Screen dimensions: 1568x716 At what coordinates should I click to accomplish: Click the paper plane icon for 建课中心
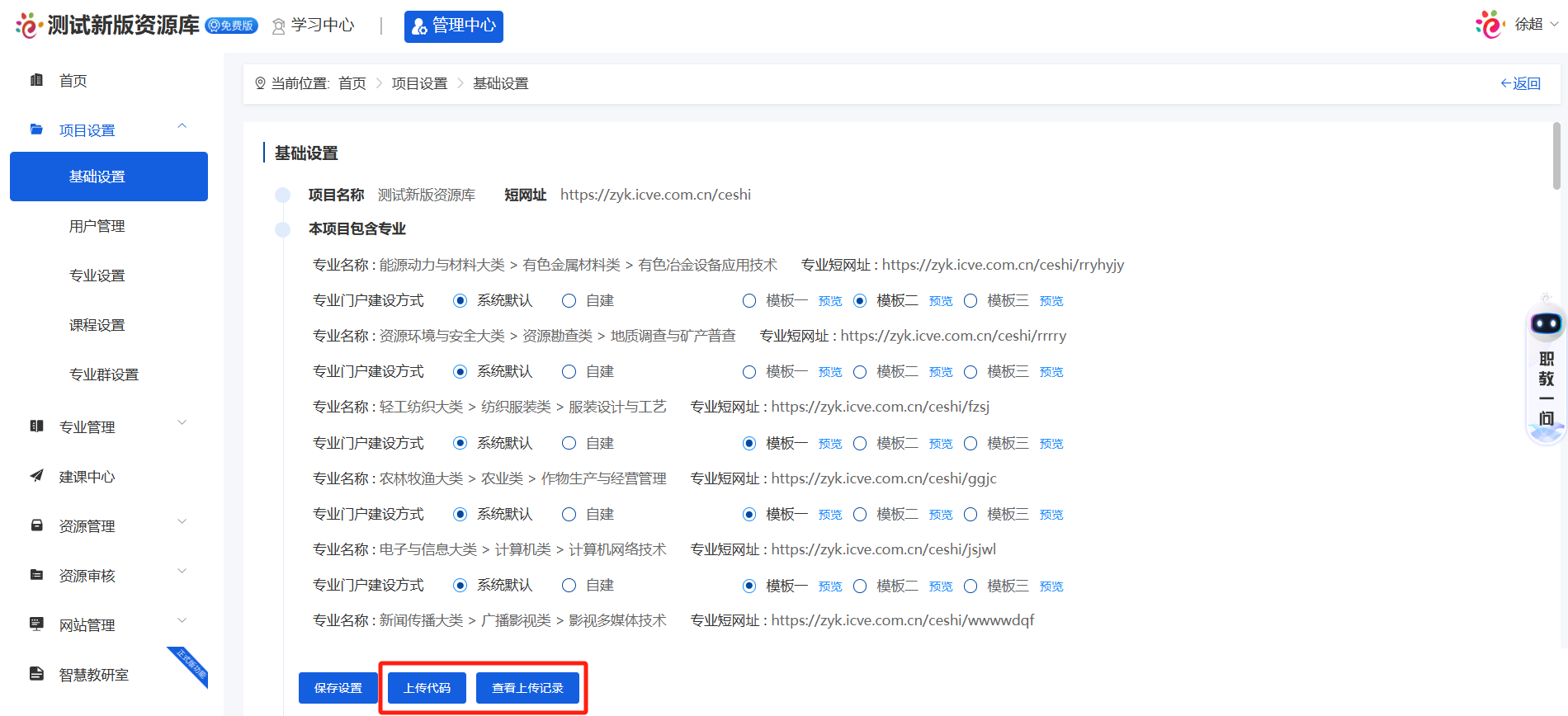pos(36,476)
